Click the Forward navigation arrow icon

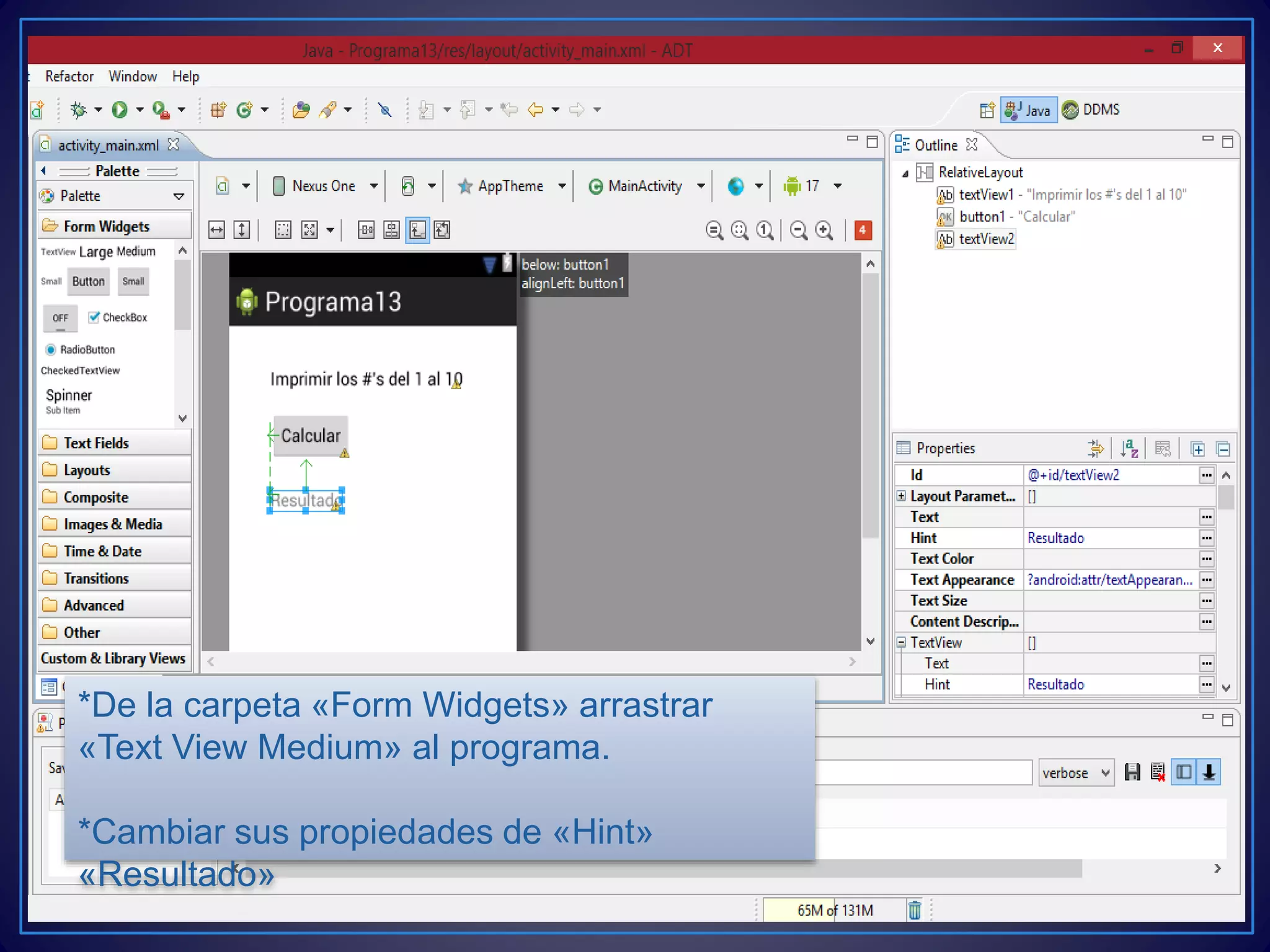point(577,110)
